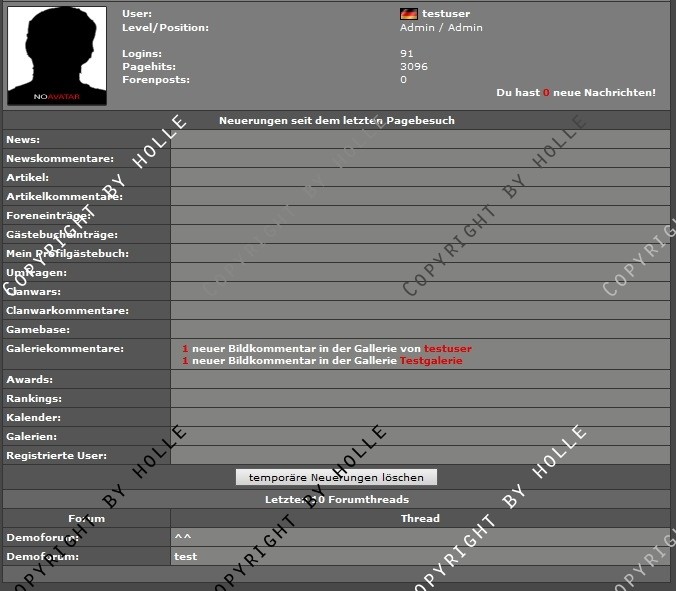
Task: Open the neue Nachrichten messages notice
Action: click(575, 92)
